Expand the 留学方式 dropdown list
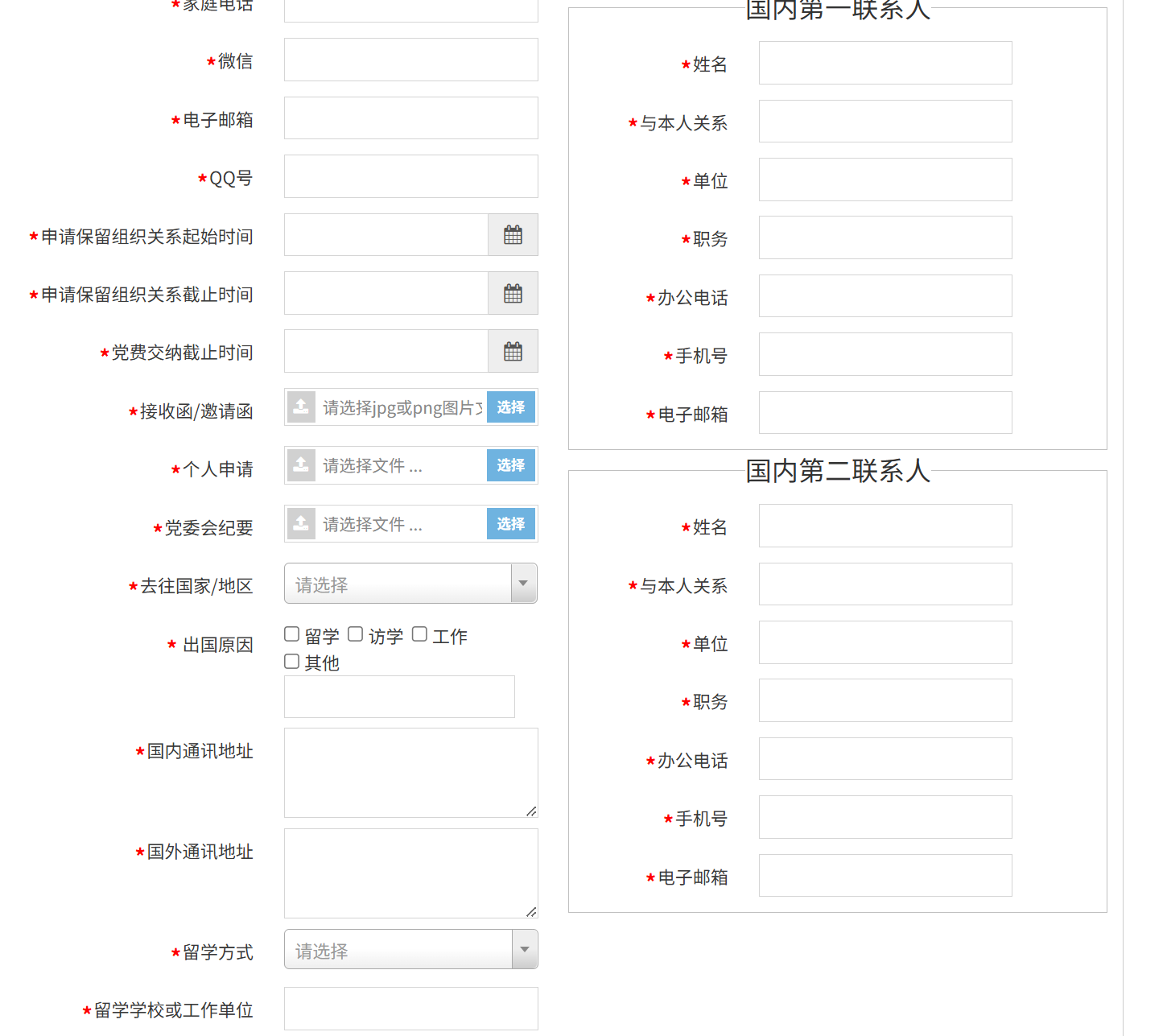This screenshot has height=1036, width=1167. point(410,950)
